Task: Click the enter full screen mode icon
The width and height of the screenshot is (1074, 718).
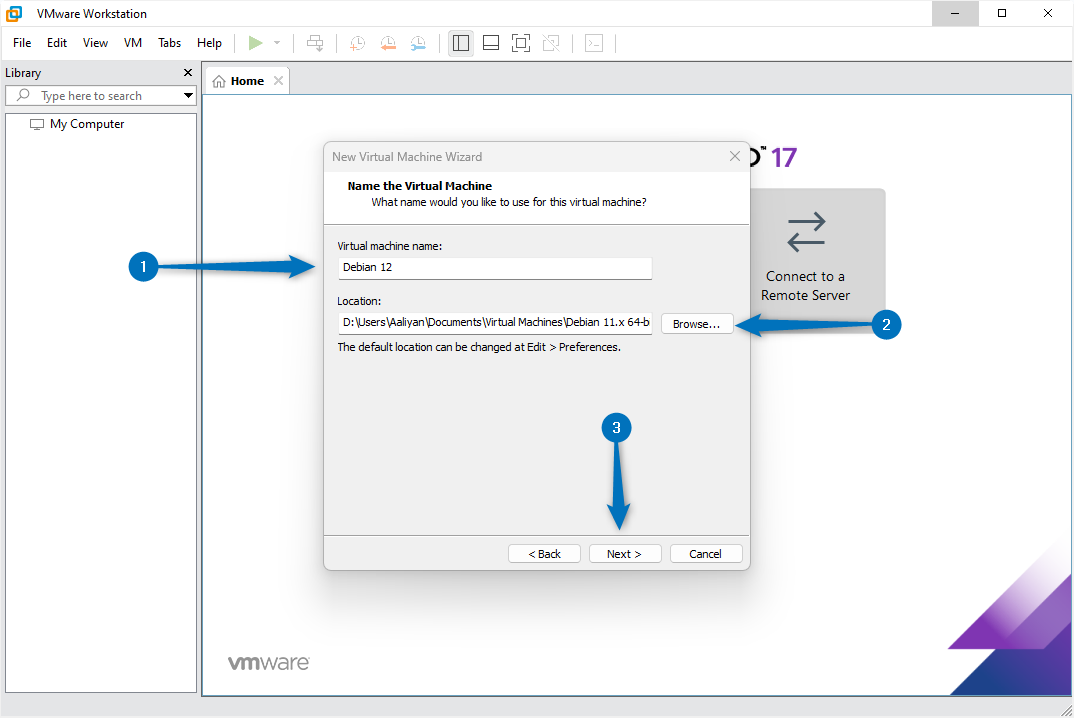Action: (521, 43)
